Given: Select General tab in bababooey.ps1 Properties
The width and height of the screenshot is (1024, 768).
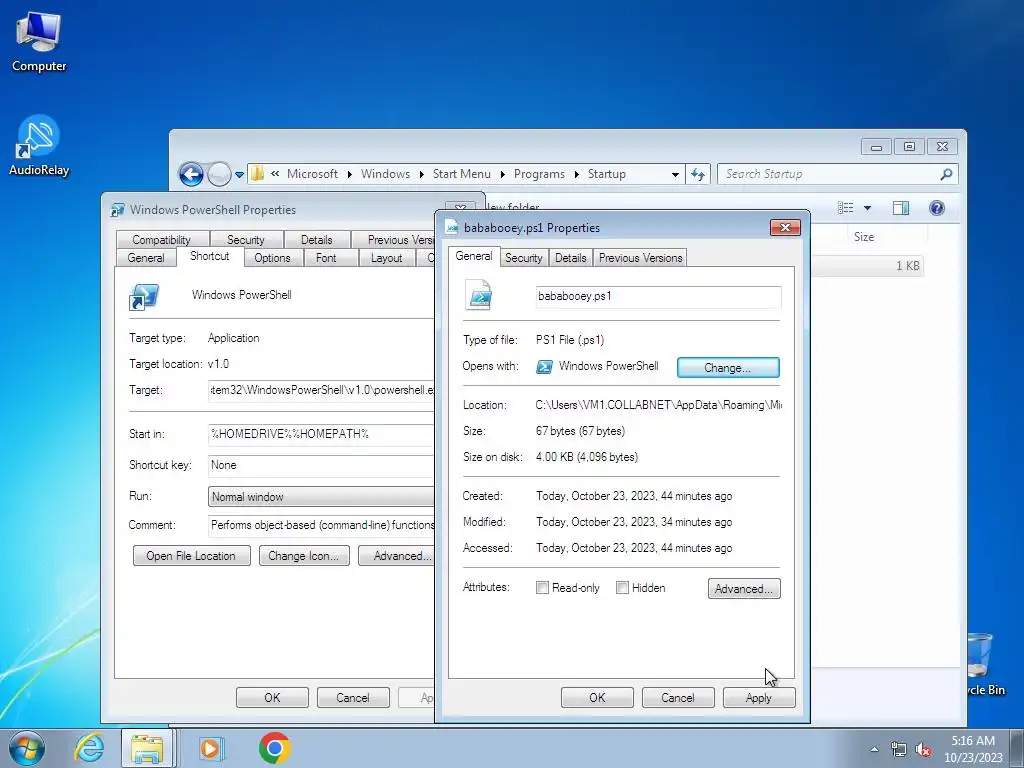Looking at the screenshot, I should [474, 256].
